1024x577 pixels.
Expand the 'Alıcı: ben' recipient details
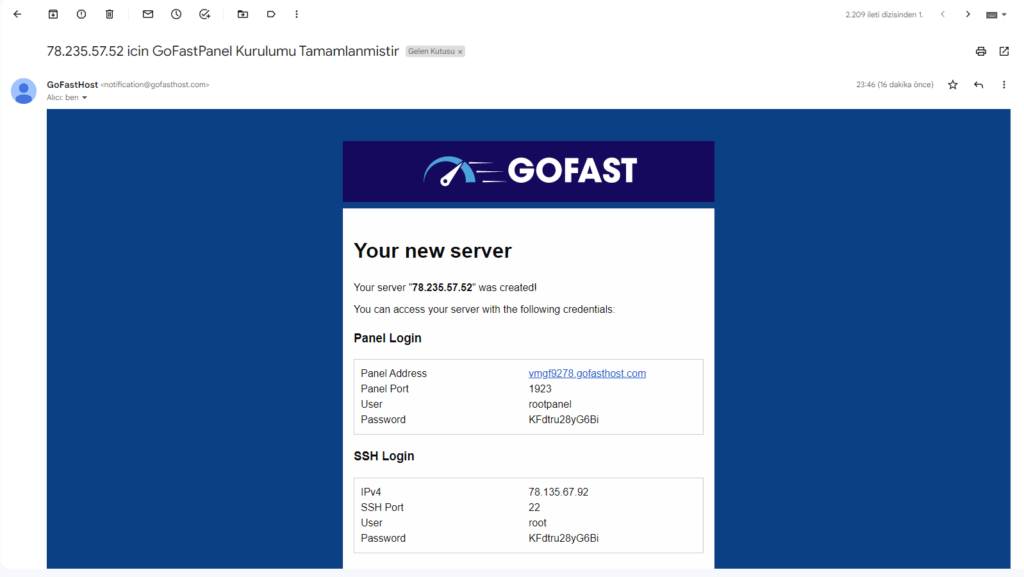[x=85, y=98]
